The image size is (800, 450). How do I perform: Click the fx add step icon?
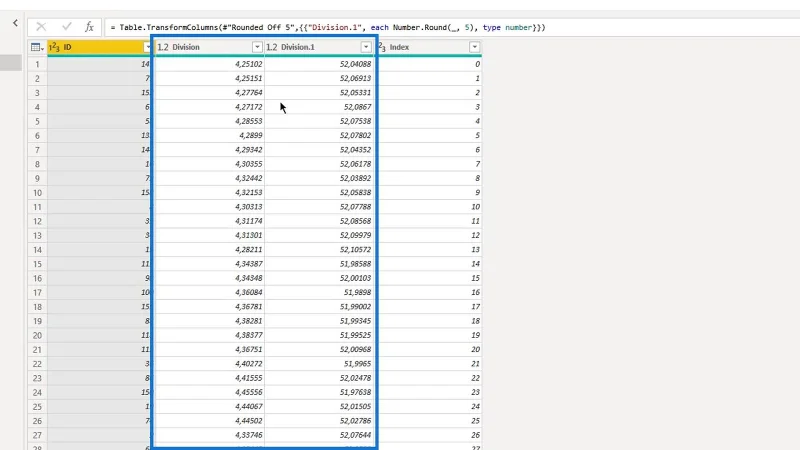[89, 27]
